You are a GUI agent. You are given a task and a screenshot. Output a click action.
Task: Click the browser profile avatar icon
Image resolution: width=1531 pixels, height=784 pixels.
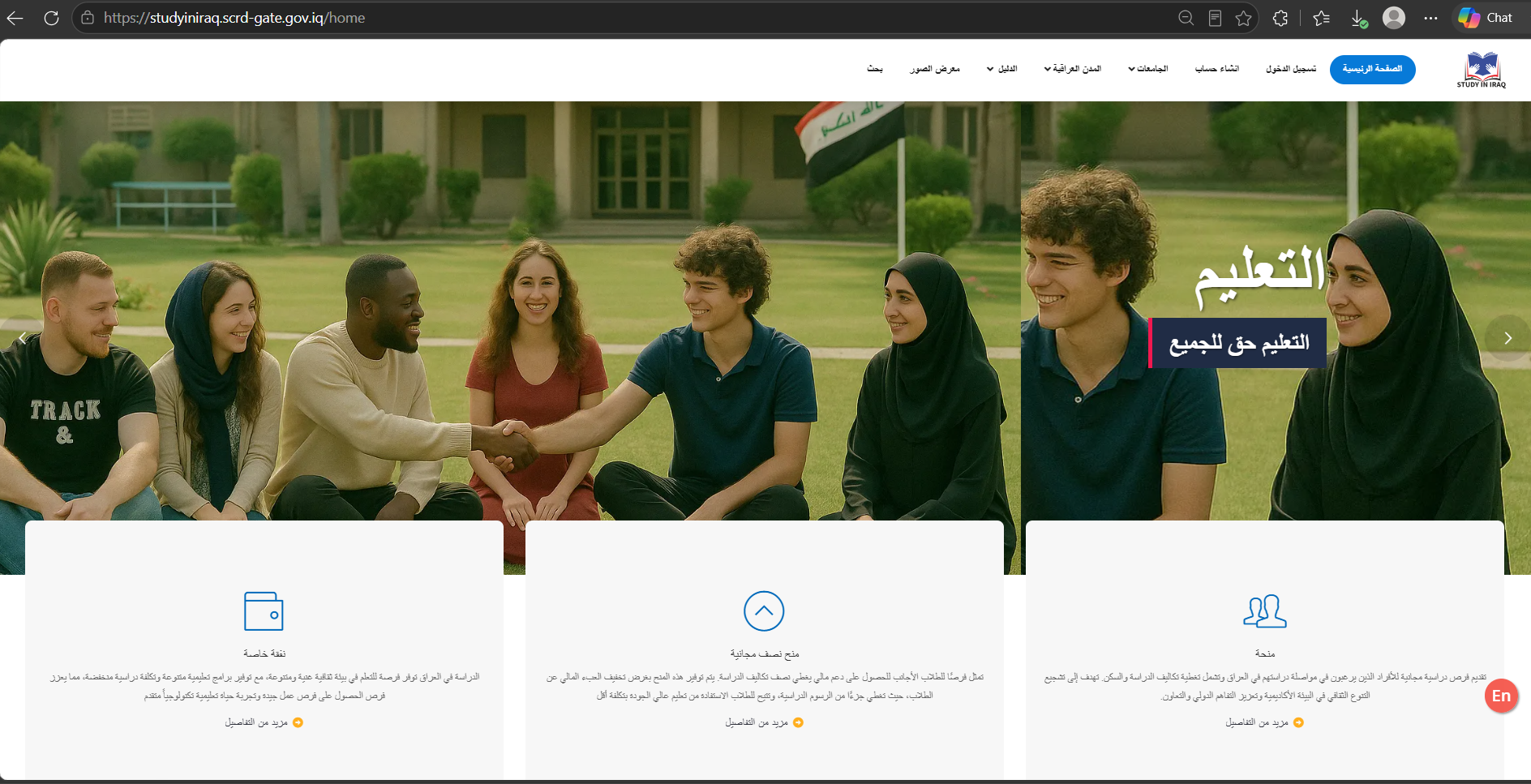pos(1394,18)
